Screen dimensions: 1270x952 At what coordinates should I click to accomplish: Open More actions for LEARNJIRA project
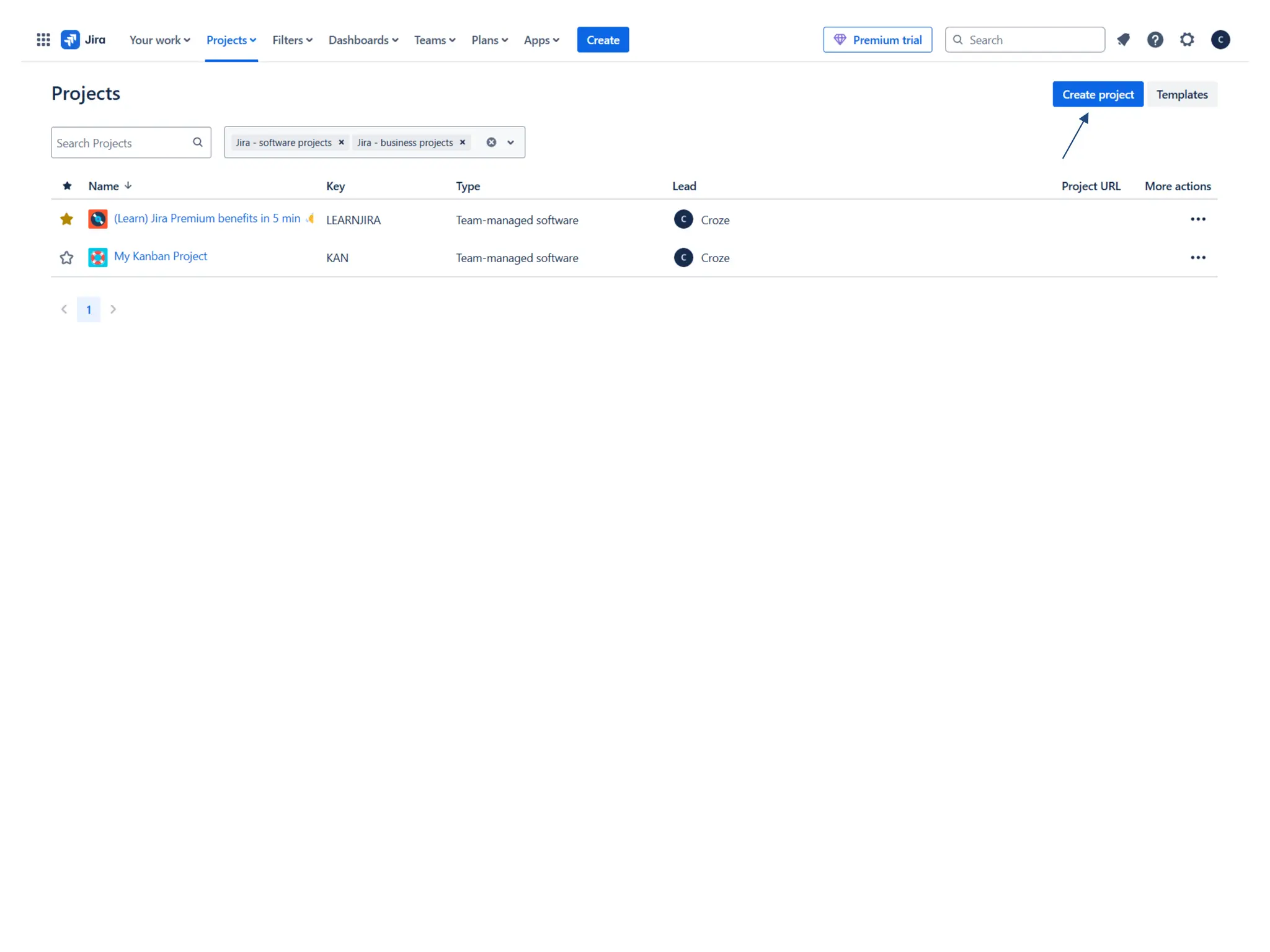tap(1197, 219)
